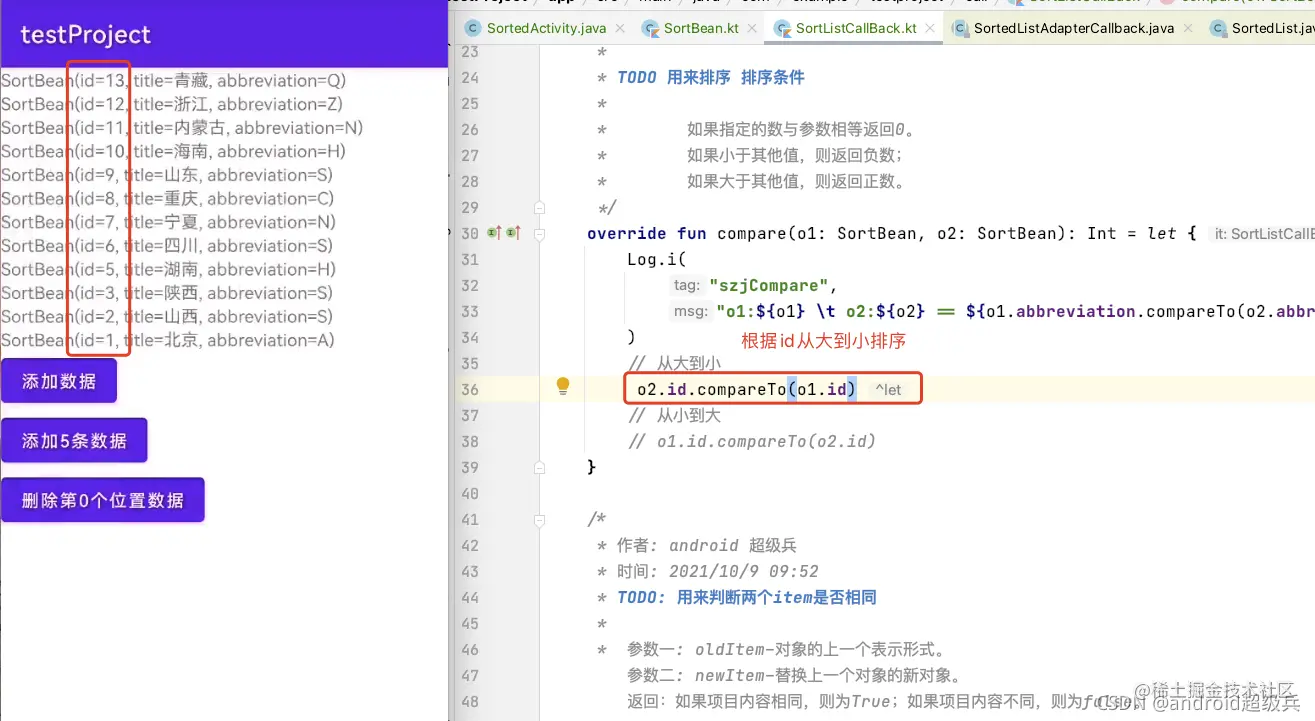The width and height of the screenshot is (1315, 721).
Task: Collapse the comment block starting at line 41
Action: (x=539, y=520)
